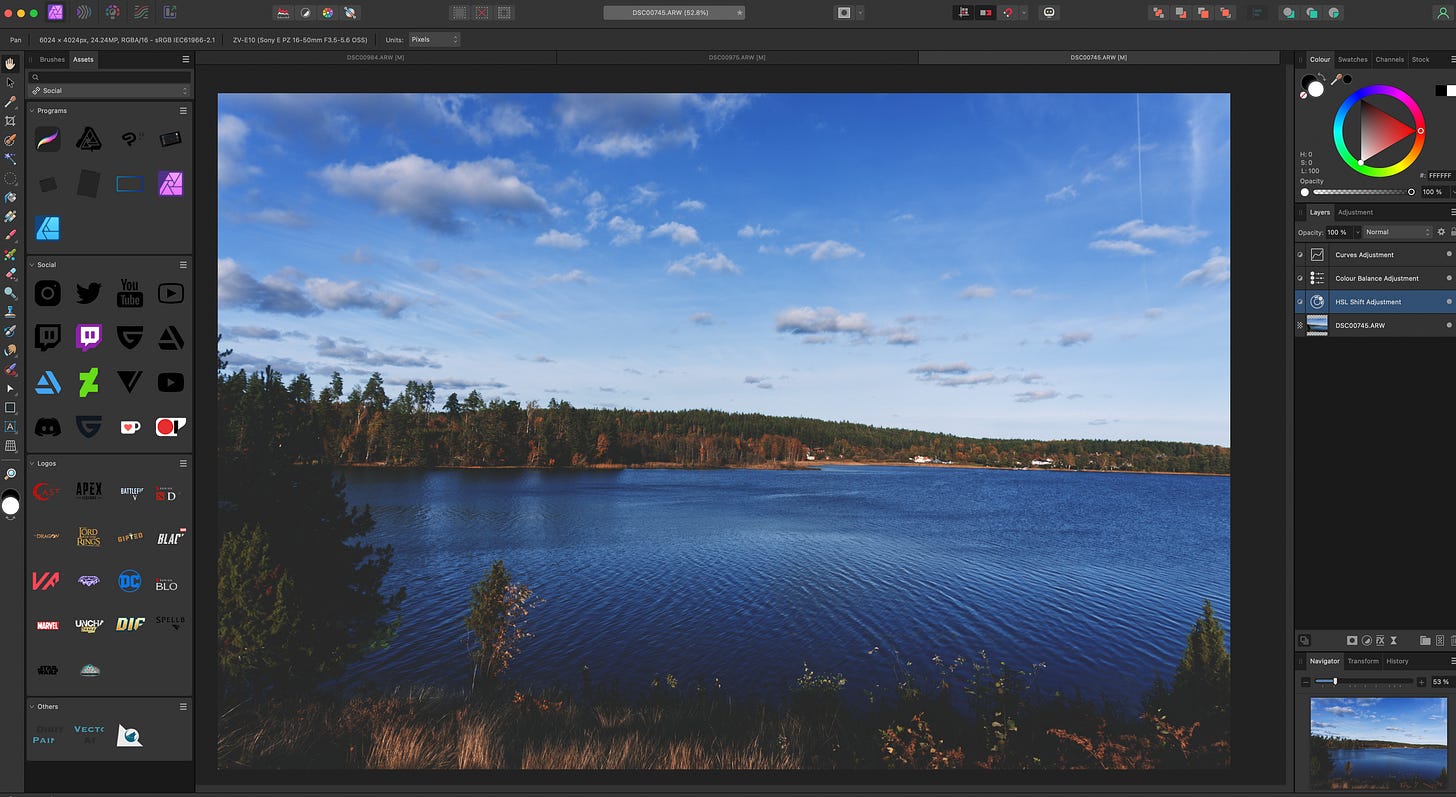
Task: Switch to the Channels tab
Action: click(x=1389, y=59)
